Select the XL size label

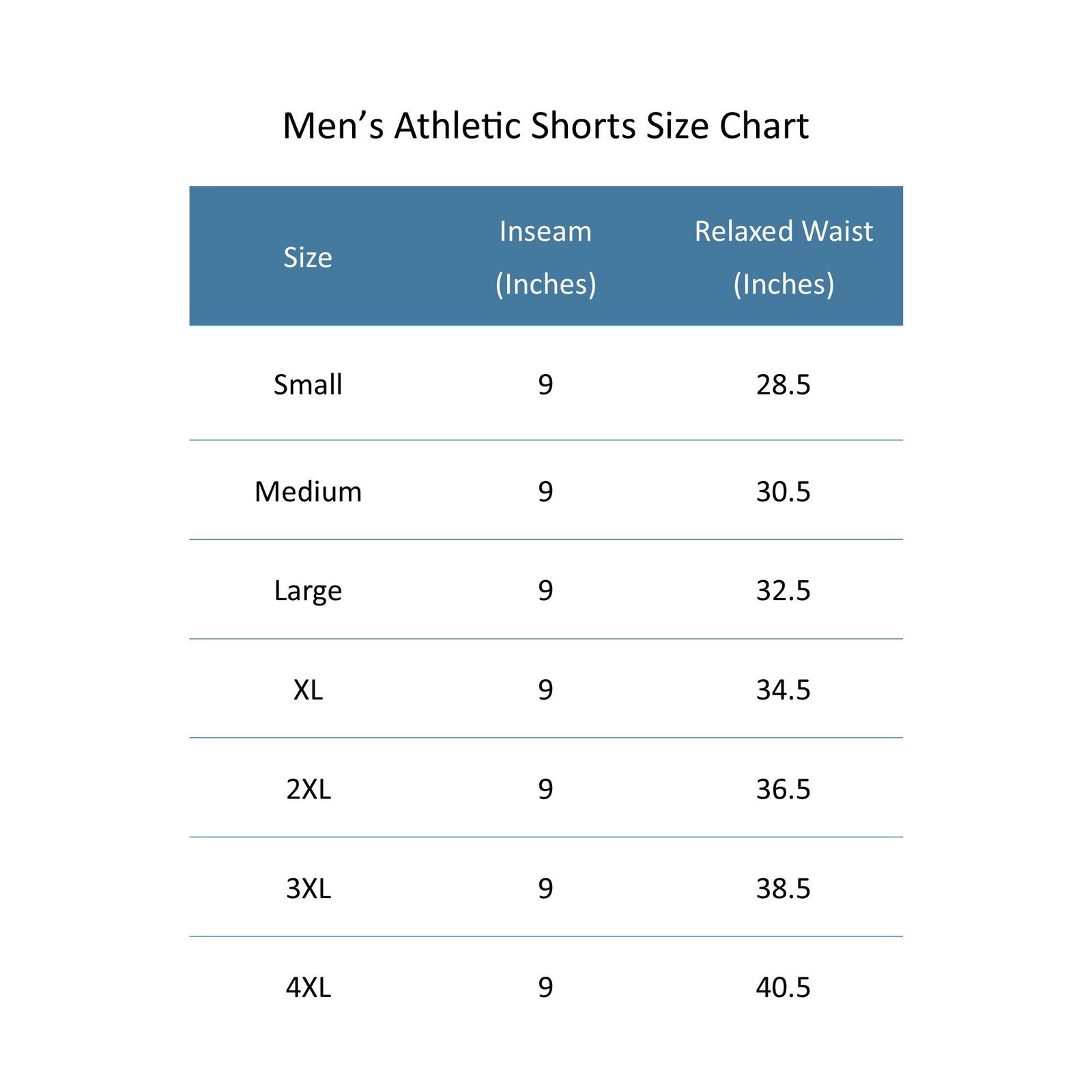pos(308,690)
